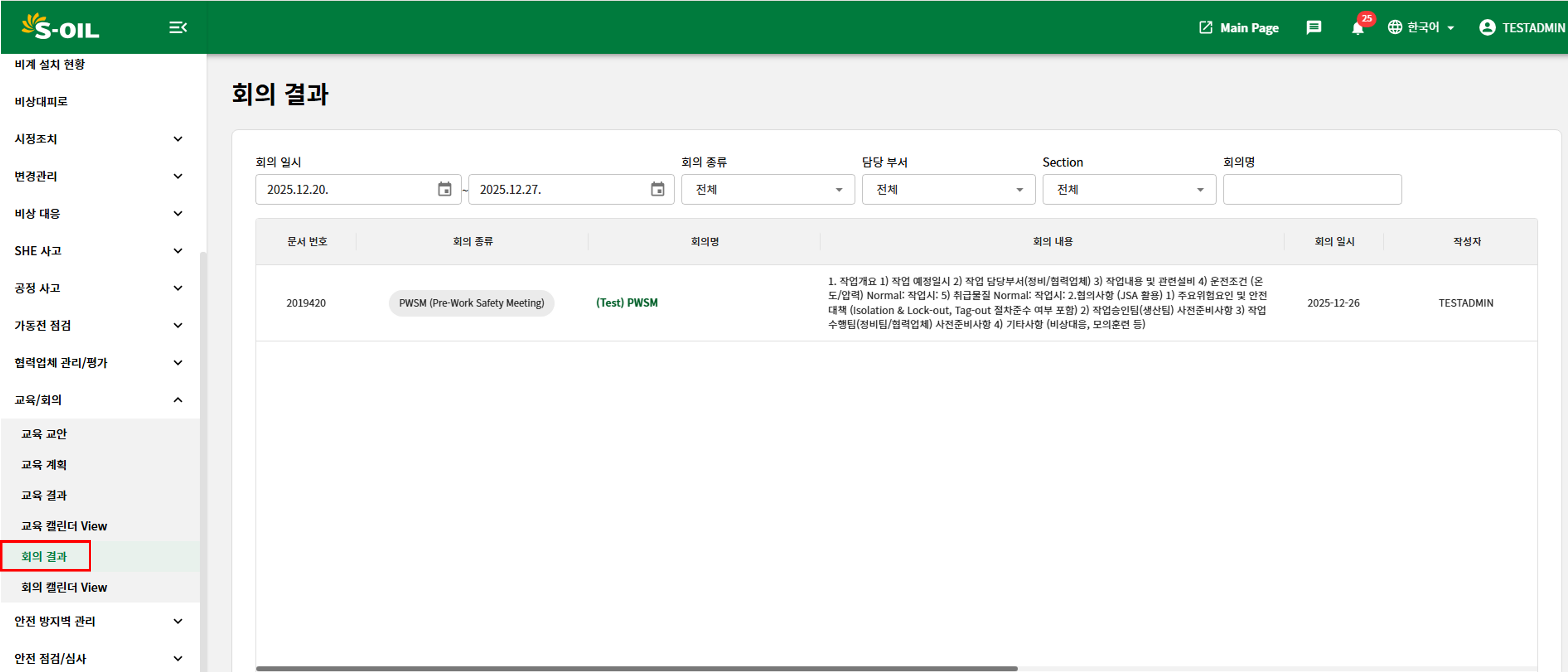Open the end date calendar picker icon

[657, 190]
